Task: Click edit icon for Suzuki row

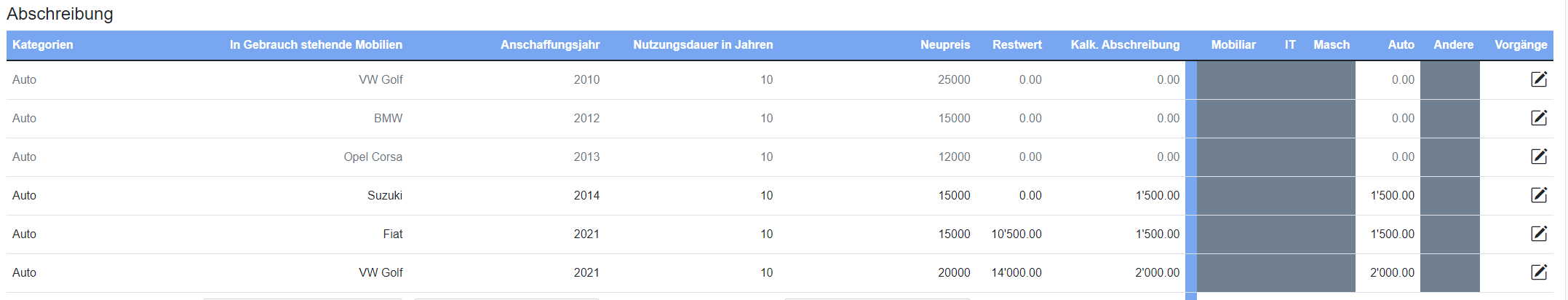Action: click(1539, 195)
